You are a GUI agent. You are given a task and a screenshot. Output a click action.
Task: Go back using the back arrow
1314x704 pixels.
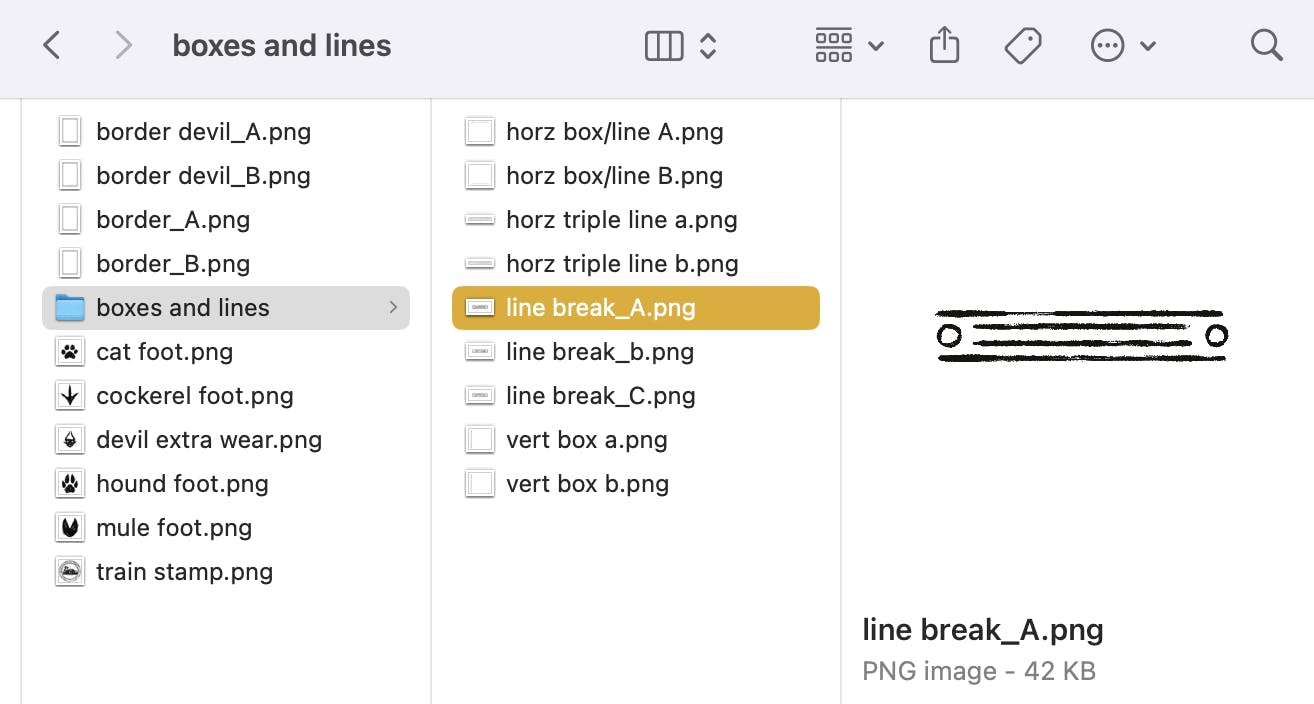(52, 45)
